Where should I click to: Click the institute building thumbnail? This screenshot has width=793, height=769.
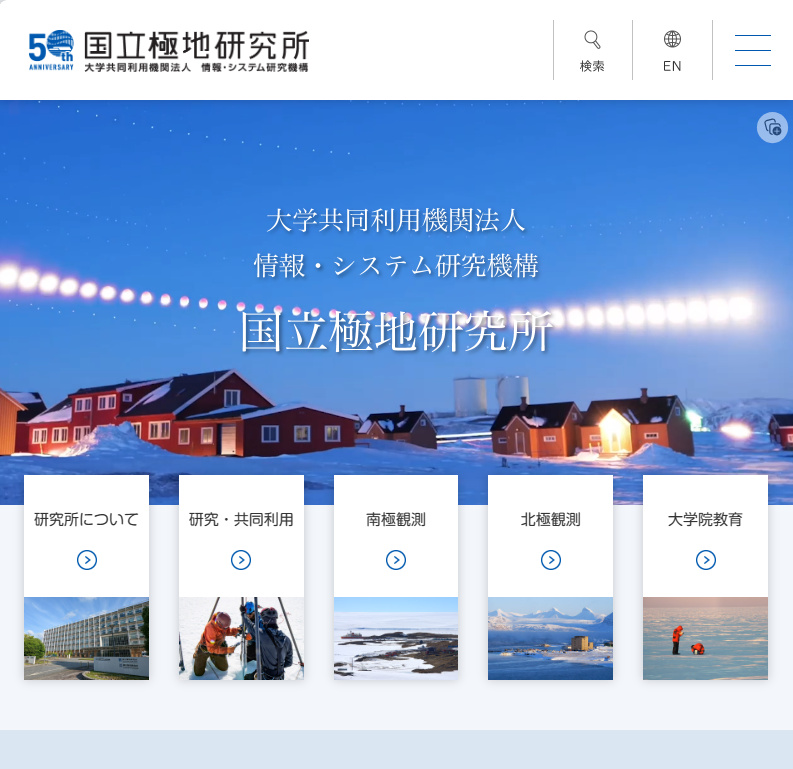pos(87,638)
